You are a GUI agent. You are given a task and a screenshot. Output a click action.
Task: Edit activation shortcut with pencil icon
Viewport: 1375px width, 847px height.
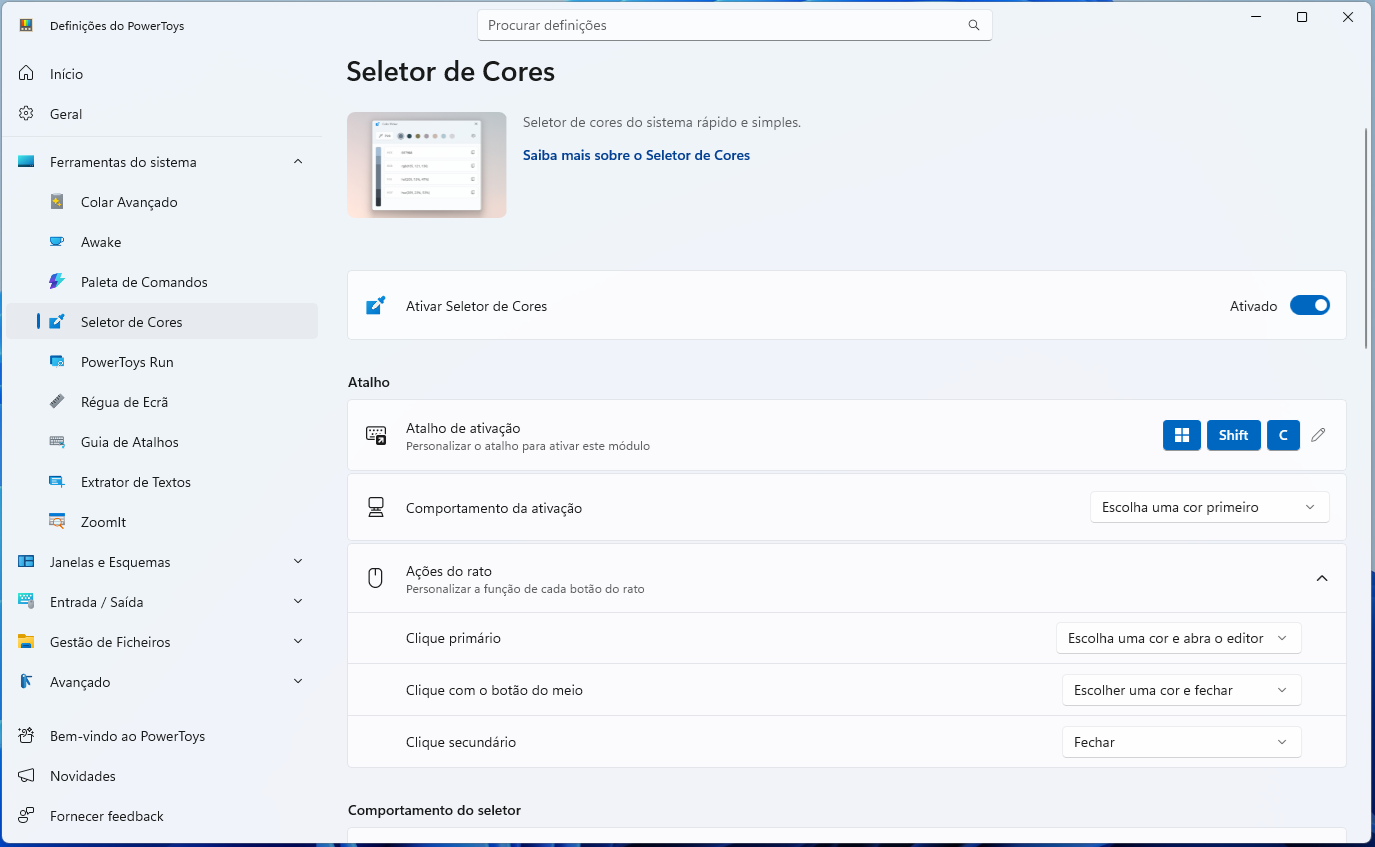(1318, 435)
